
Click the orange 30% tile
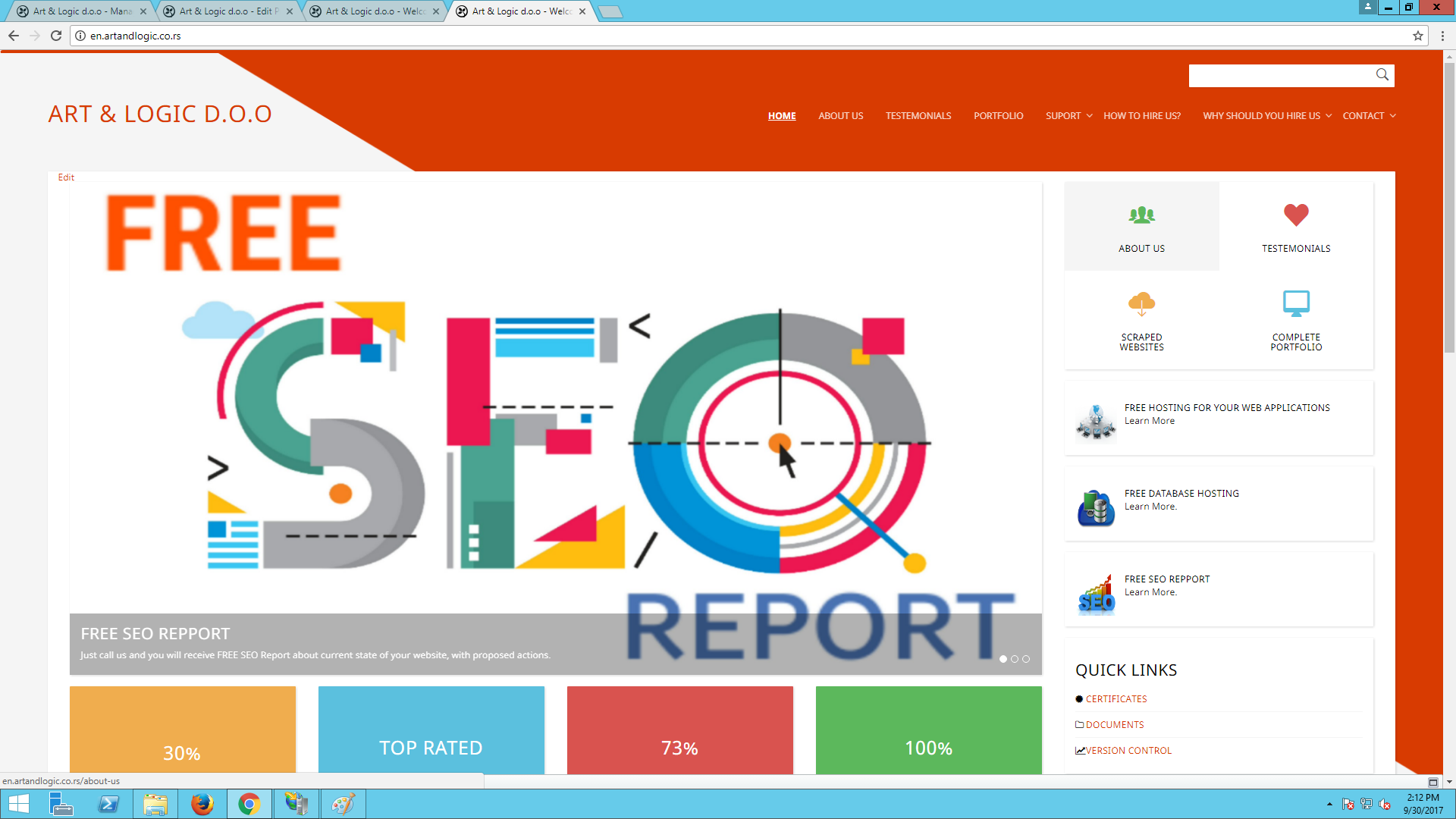[182, 730]
